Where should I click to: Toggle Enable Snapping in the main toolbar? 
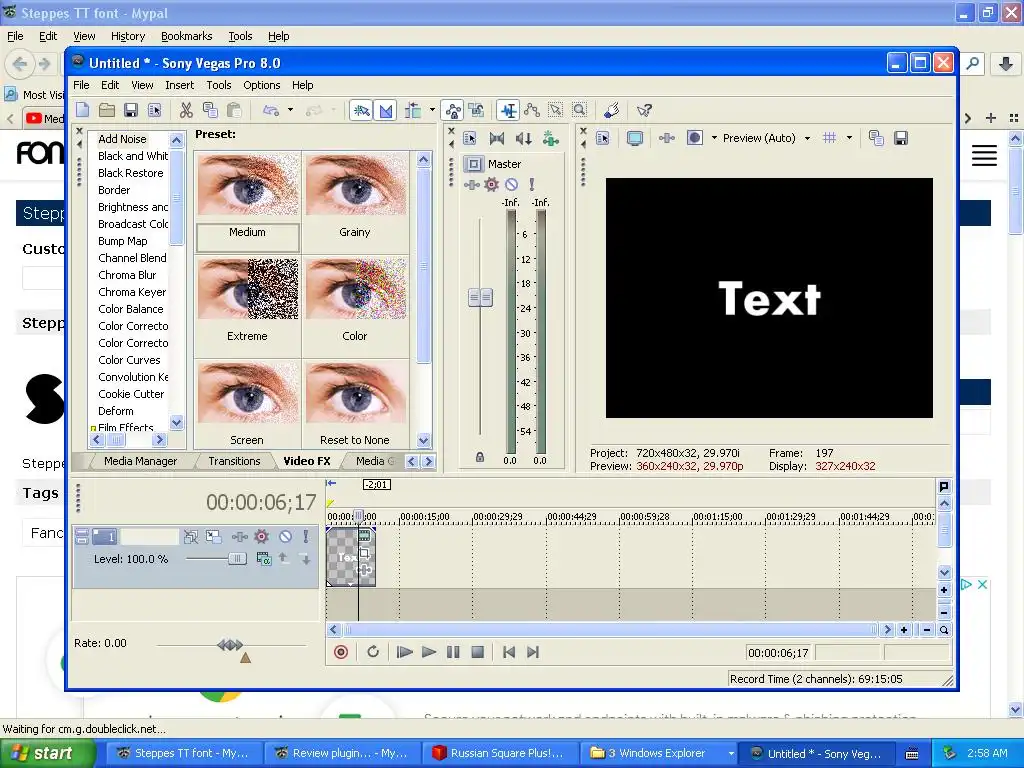click(x=361, y=110)
